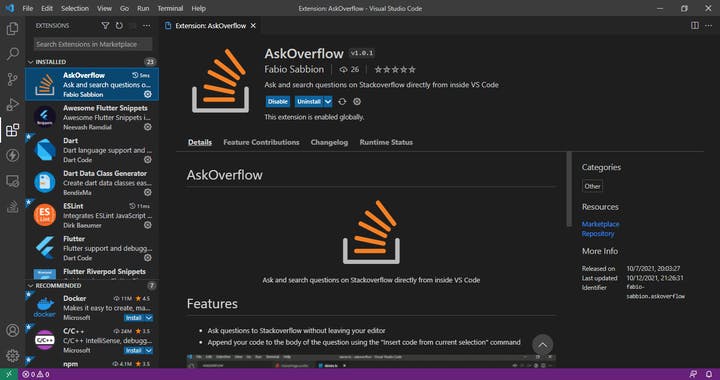Screen dimensions: 720x380
Task: Focus the Search Extensions in Marketplace field
Action: coord(93,44)
